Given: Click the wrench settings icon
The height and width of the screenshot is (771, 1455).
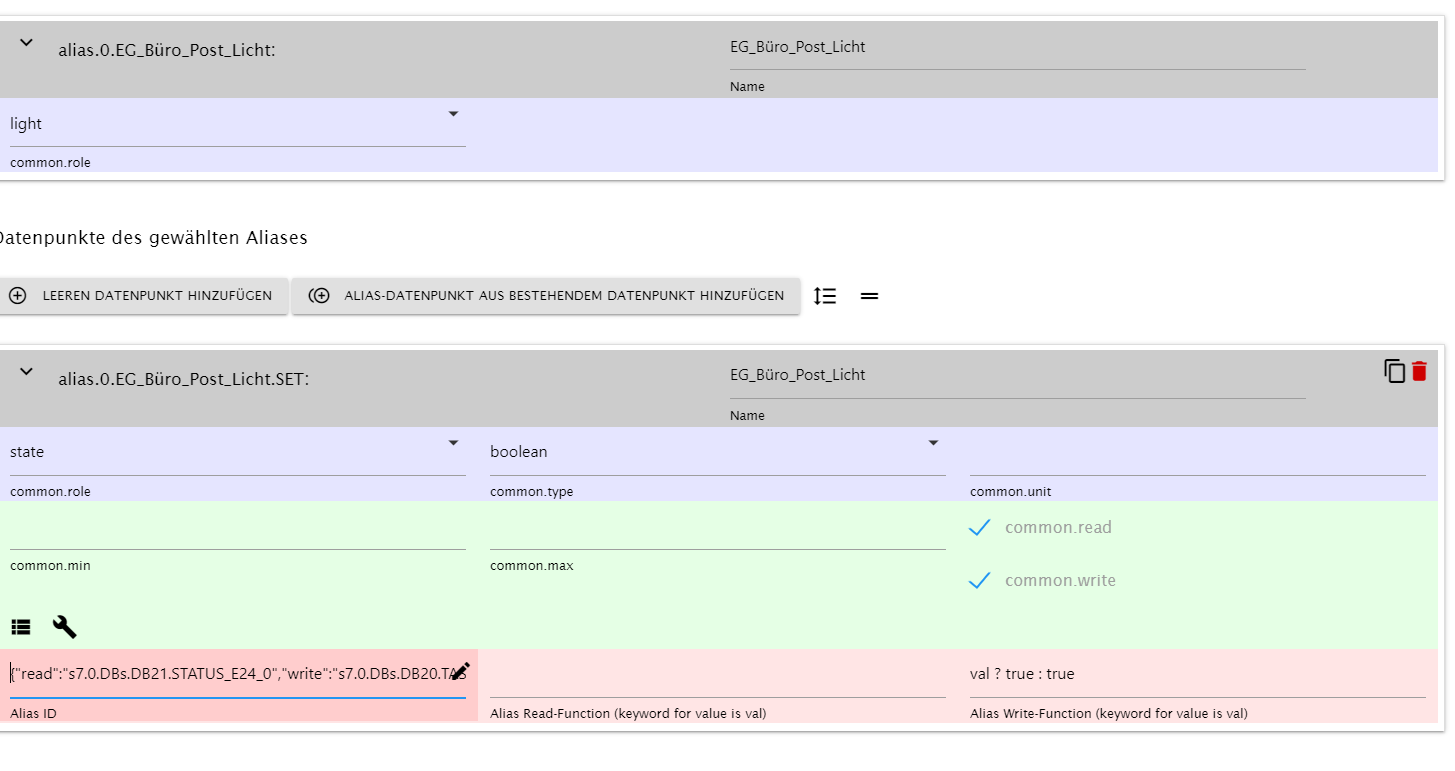Looking at the screenshot, I should [64, 627].
